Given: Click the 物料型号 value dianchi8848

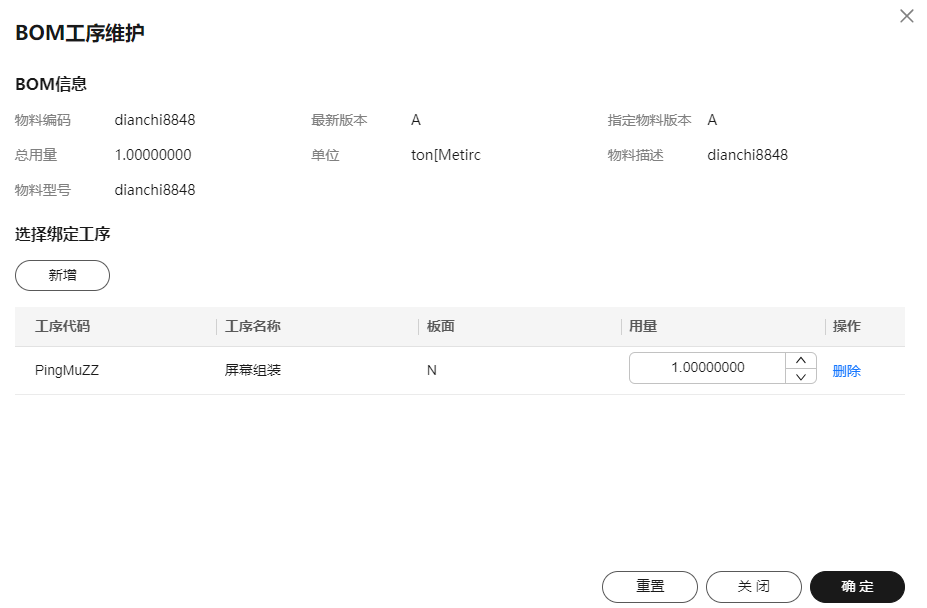Looking at the screenshot, I should coord(155,190).
